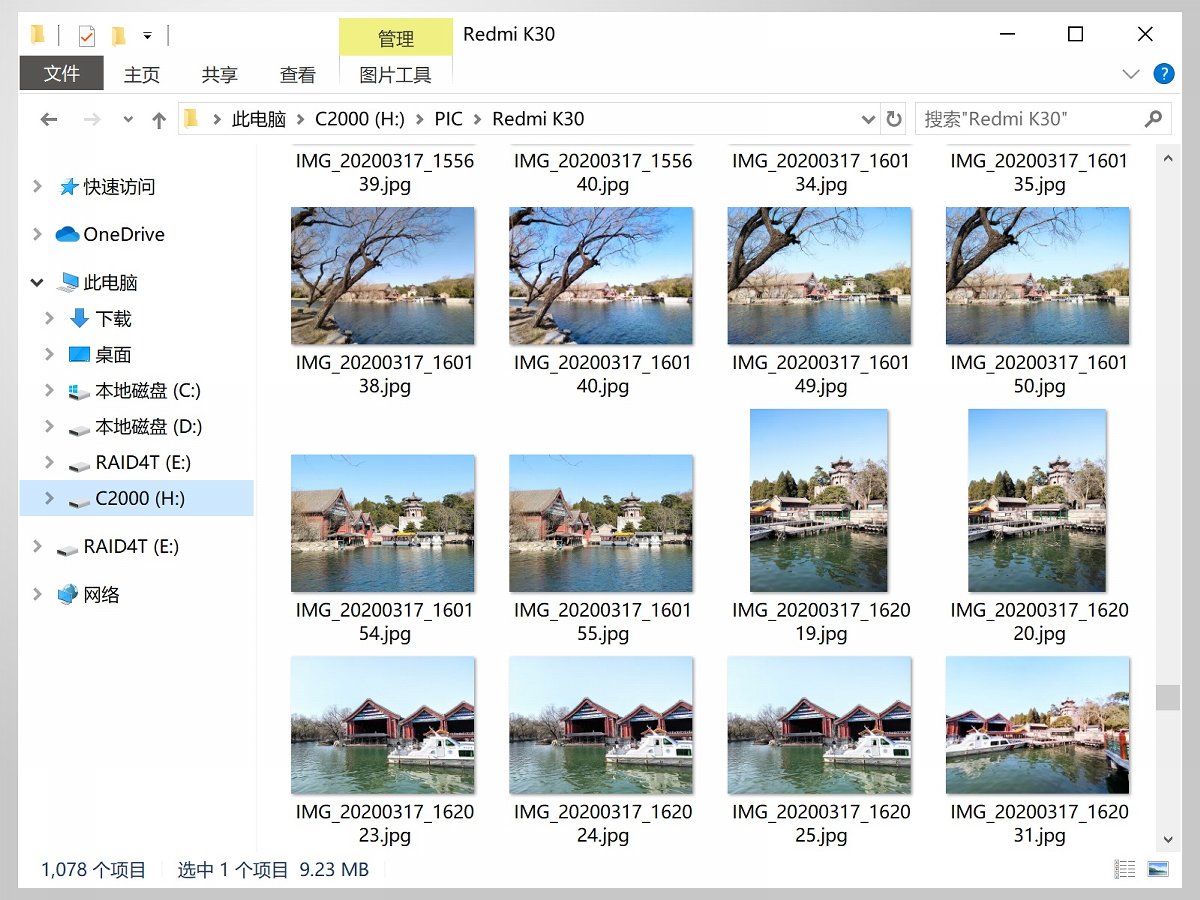The width and height of the screenshot is (1200, 900).
Task: Open the 图片工具 contextual tab
Action: tap(394, 74)
